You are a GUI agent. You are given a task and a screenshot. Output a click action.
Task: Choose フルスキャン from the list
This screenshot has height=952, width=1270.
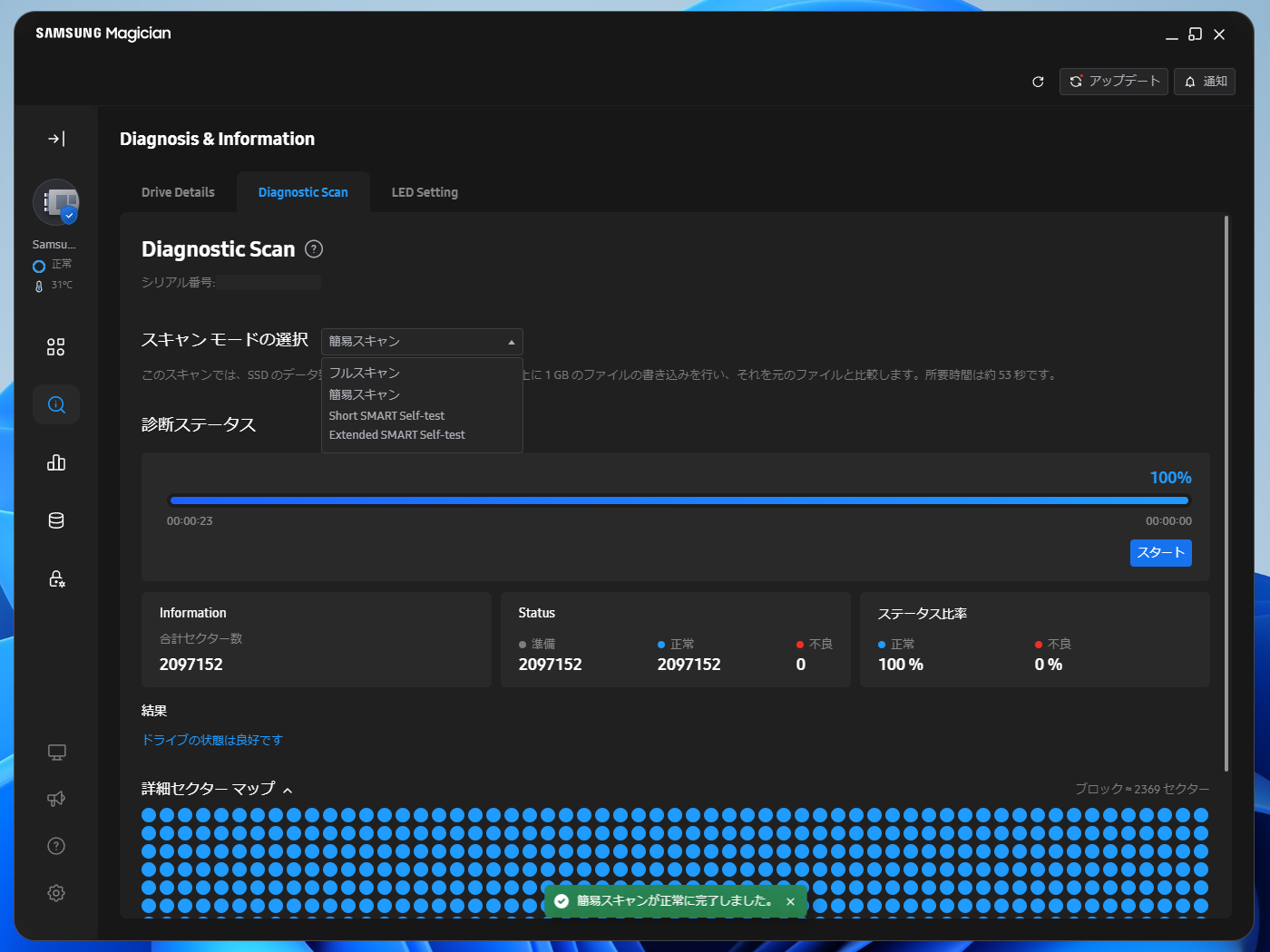click(x=422, y=373)
